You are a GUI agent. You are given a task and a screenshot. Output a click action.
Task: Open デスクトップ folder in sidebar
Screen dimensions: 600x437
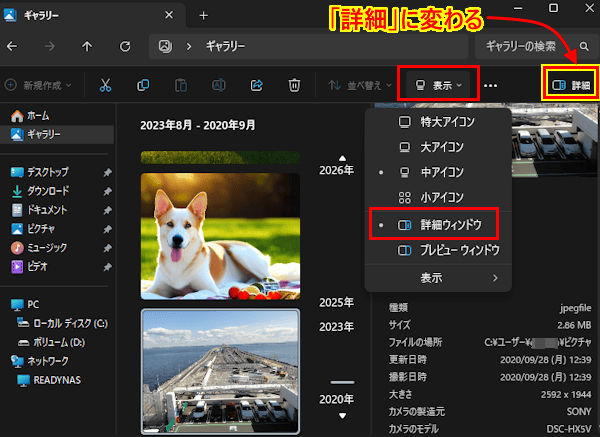(40, 172)
